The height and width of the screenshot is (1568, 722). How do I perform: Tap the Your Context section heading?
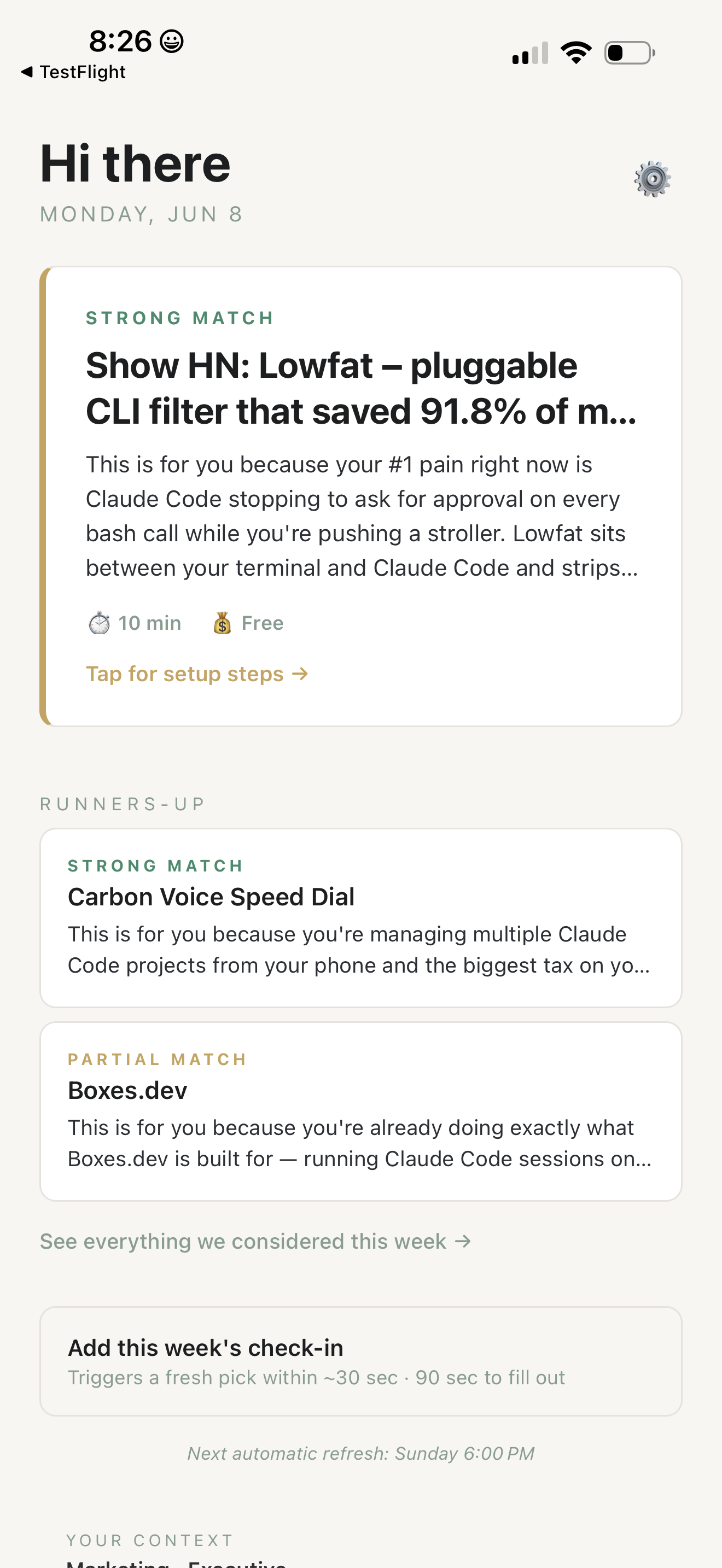coord(150,1541)
